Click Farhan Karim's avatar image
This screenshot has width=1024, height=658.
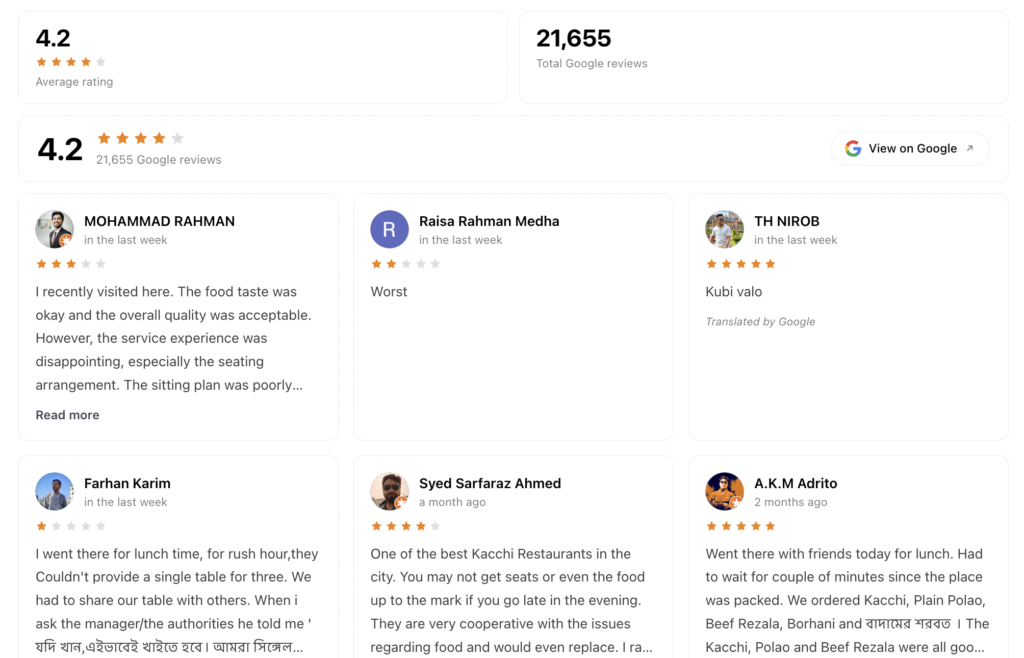pyautogui.click(x=54, y=492)
